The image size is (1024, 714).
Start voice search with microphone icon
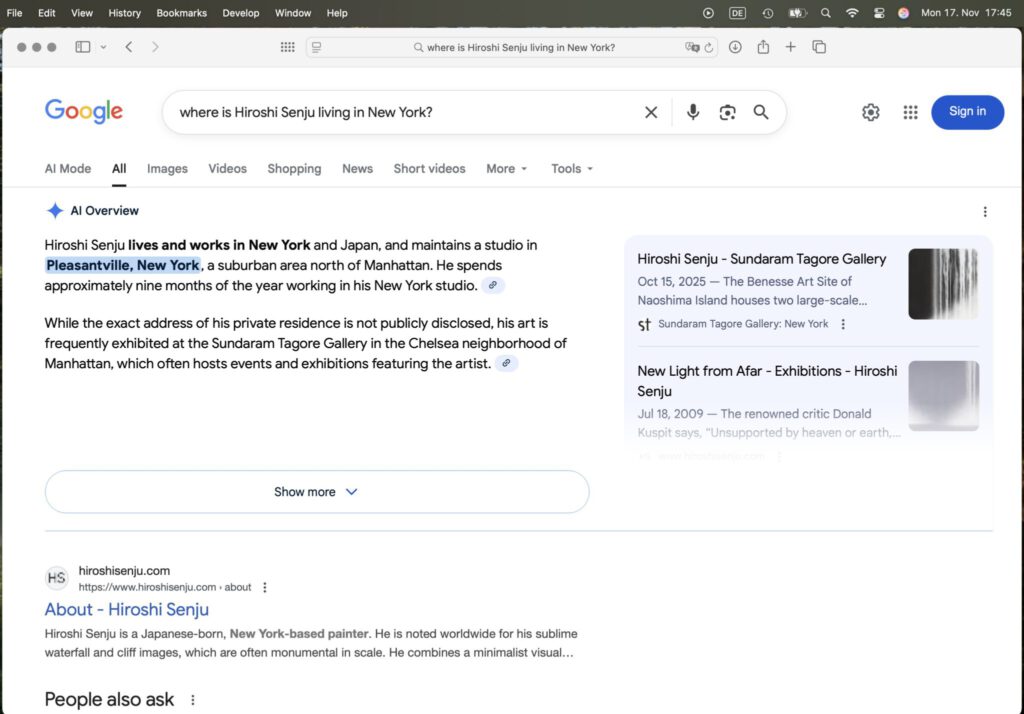[x=693, y=112]
